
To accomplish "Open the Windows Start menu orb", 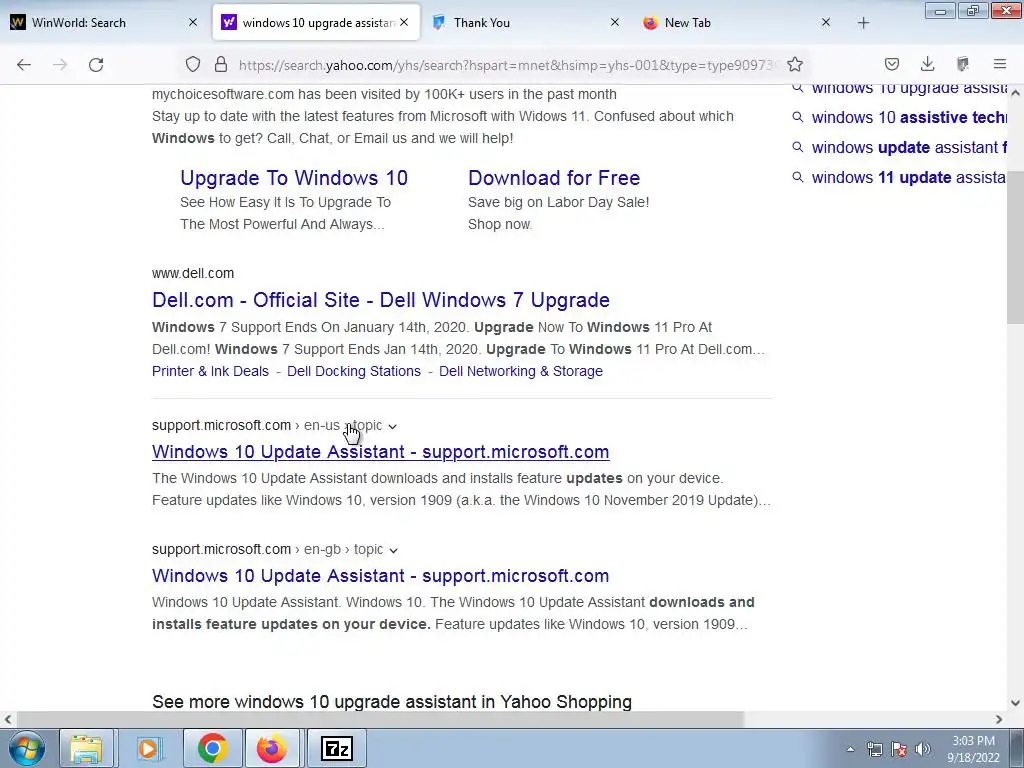I will (x=27, y=748).
